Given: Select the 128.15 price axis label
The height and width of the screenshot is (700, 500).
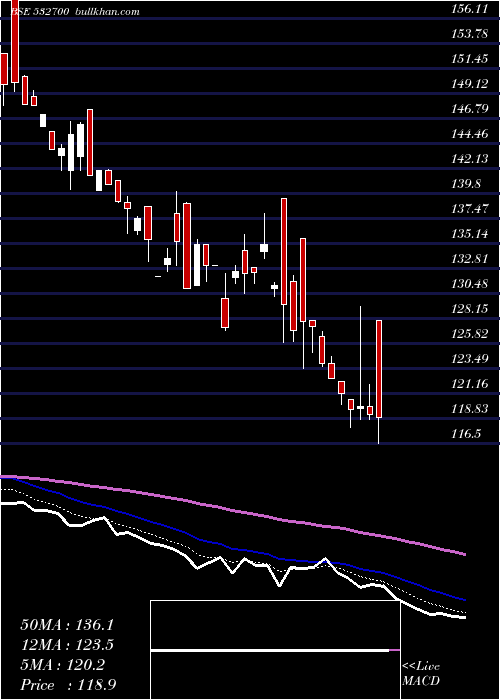Looking at the screenshot, I should [470, 309].
